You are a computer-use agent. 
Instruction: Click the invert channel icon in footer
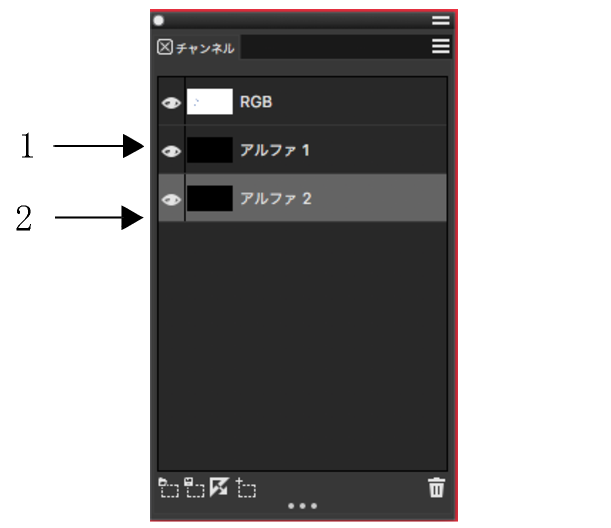[219, 487]
